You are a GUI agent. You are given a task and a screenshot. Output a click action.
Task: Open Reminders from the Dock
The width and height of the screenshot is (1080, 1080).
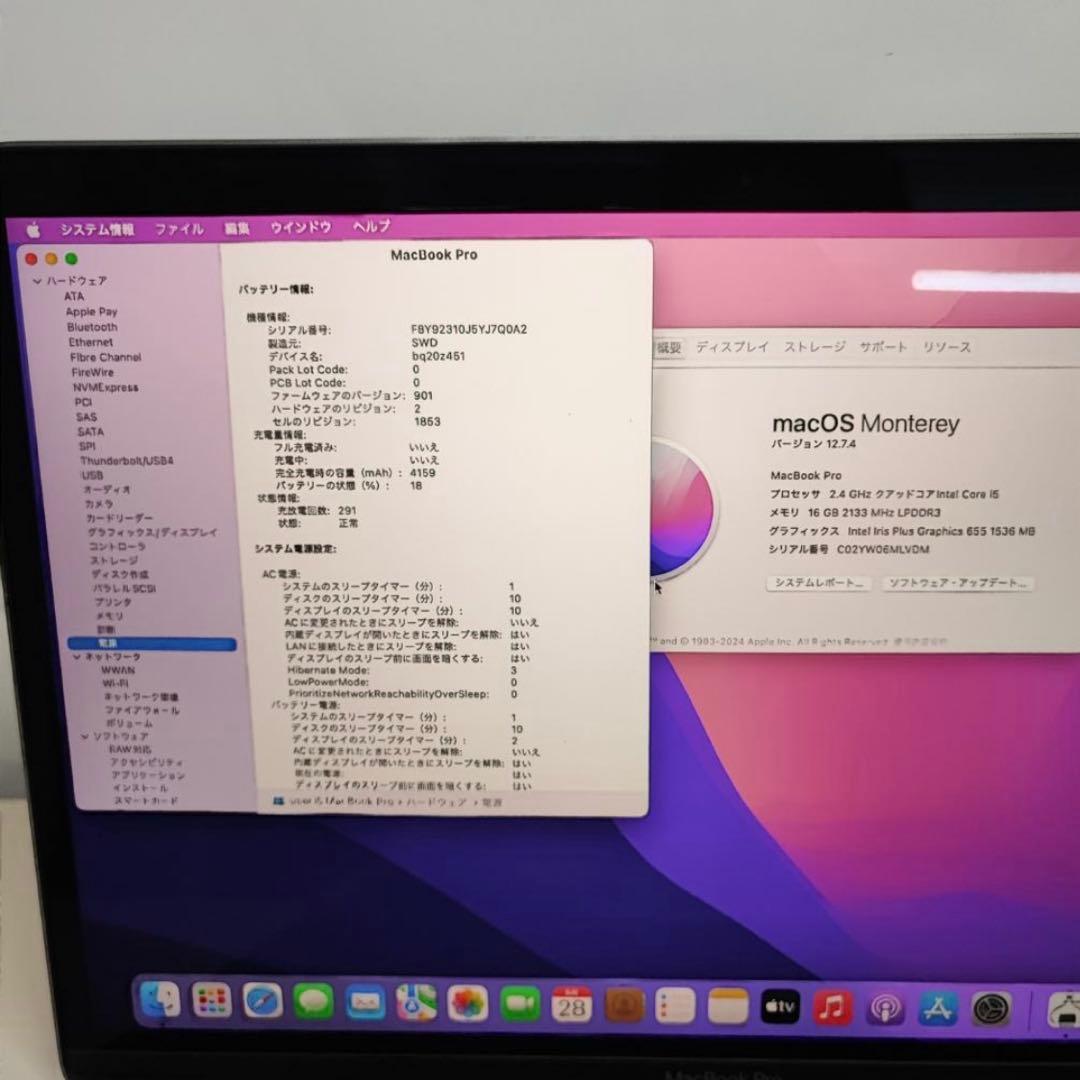(675, 1006)
